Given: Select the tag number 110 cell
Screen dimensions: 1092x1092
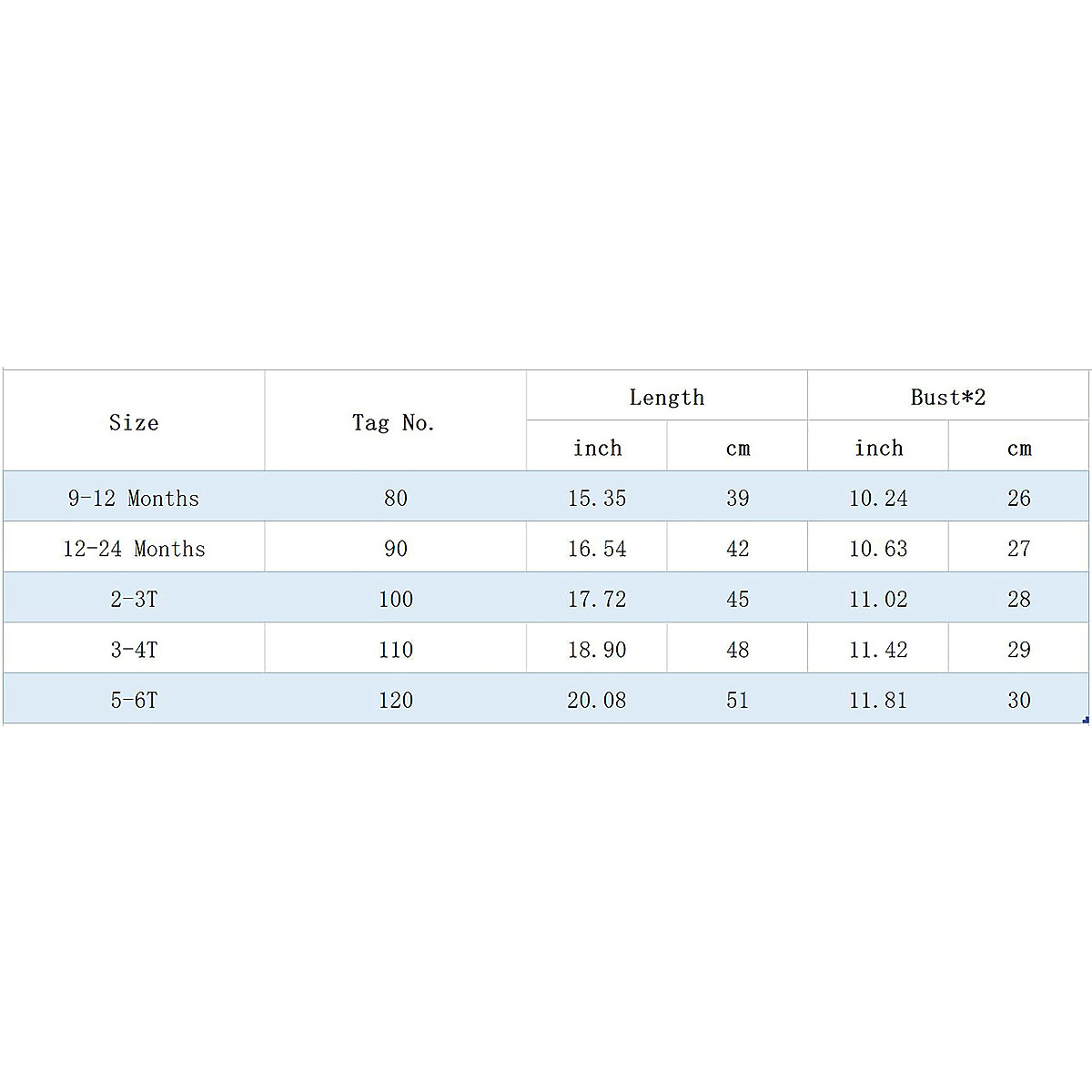Looking at the screenshot, I should 395,650.
